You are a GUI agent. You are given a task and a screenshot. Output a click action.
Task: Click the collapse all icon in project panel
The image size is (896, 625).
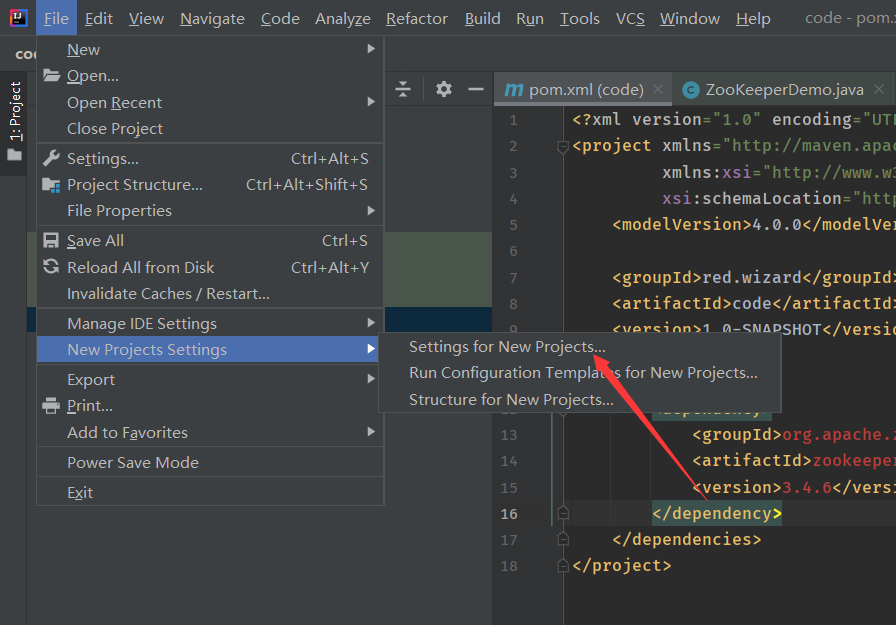coord(403,89)
